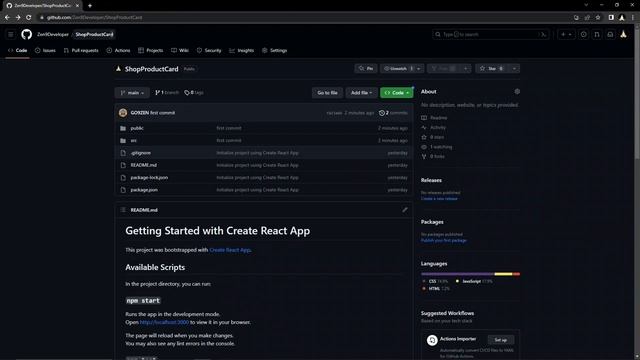This screenshot has height=360, width=640.
Task: Switch to the Issues tab
Action: tap(45, 51)
